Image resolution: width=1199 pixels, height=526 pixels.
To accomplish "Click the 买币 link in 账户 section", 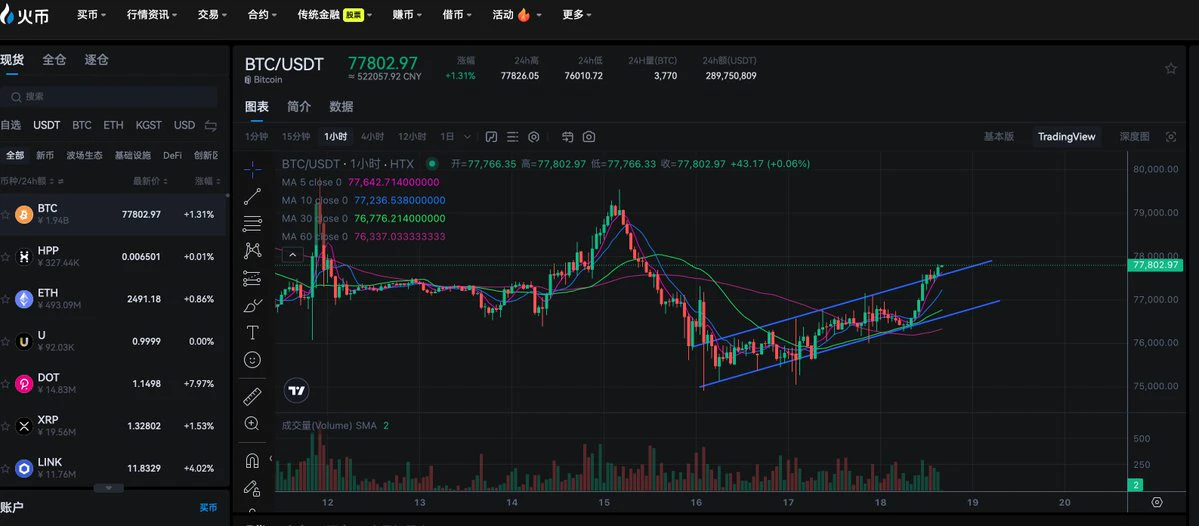I will [x=208, y=507].
